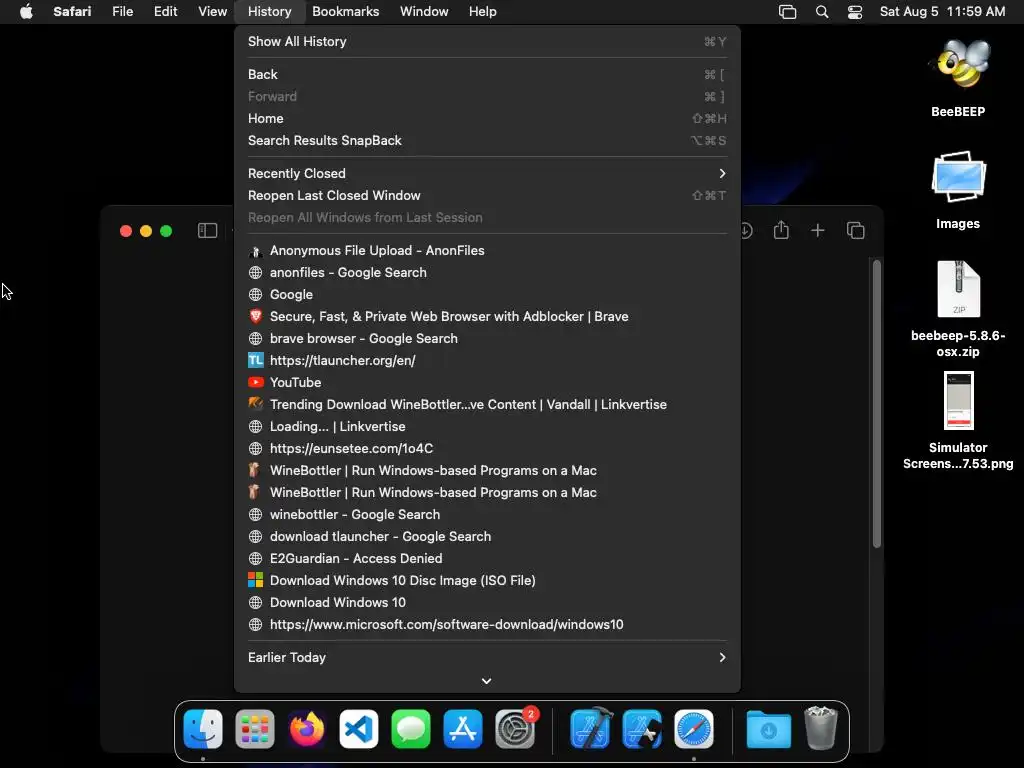
Task: Open Spotlight search in menu bar
Action: coord(822,12)
